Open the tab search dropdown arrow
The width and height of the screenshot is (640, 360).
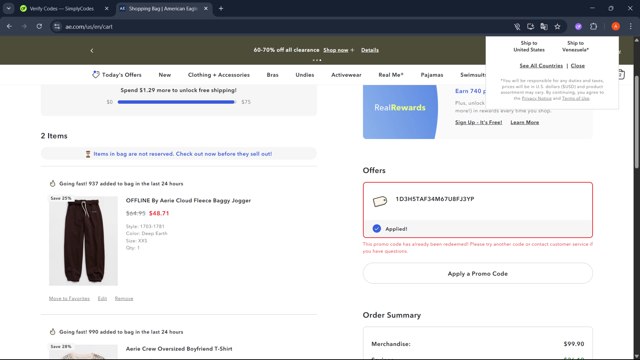(x=8, y=8)
